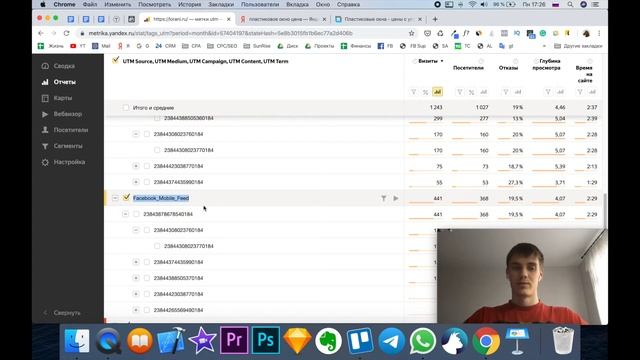Expand the 23844265569490184 row
Screen dimensions: 640x360
coord(136,310)
